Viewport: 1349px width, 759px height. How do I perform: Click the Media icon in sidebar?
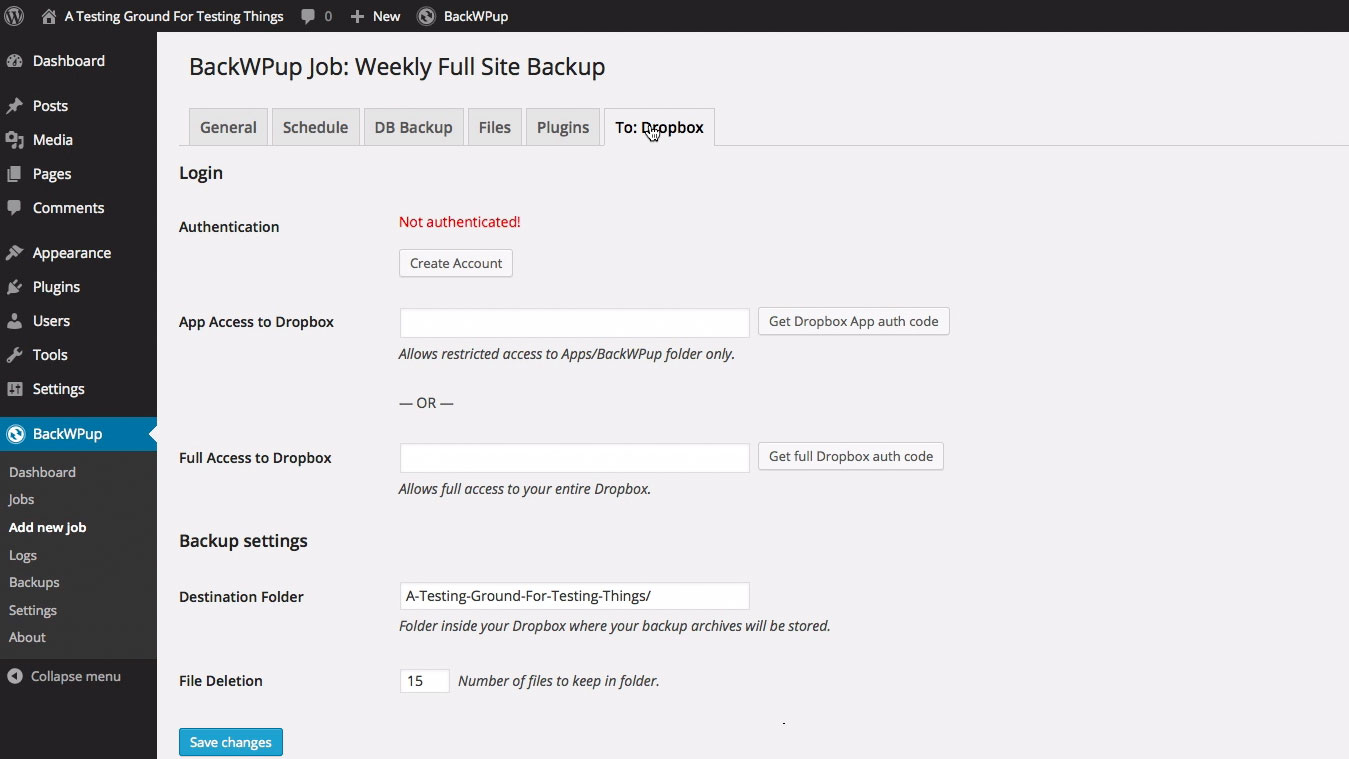(x=14, y=140)
